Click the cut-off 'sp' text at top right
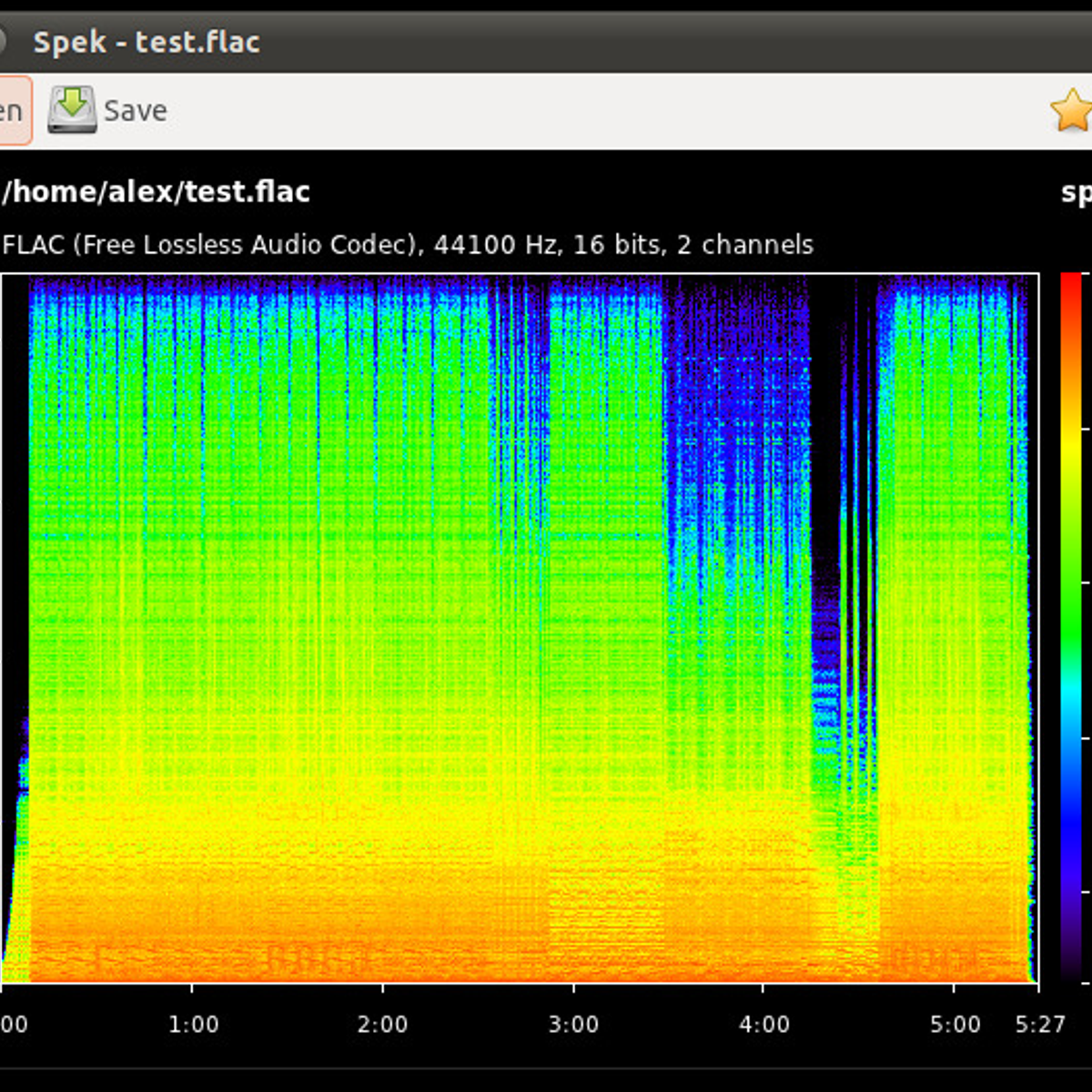The height and width of the screenshot is (1092, 1092). click(1077, 192)
